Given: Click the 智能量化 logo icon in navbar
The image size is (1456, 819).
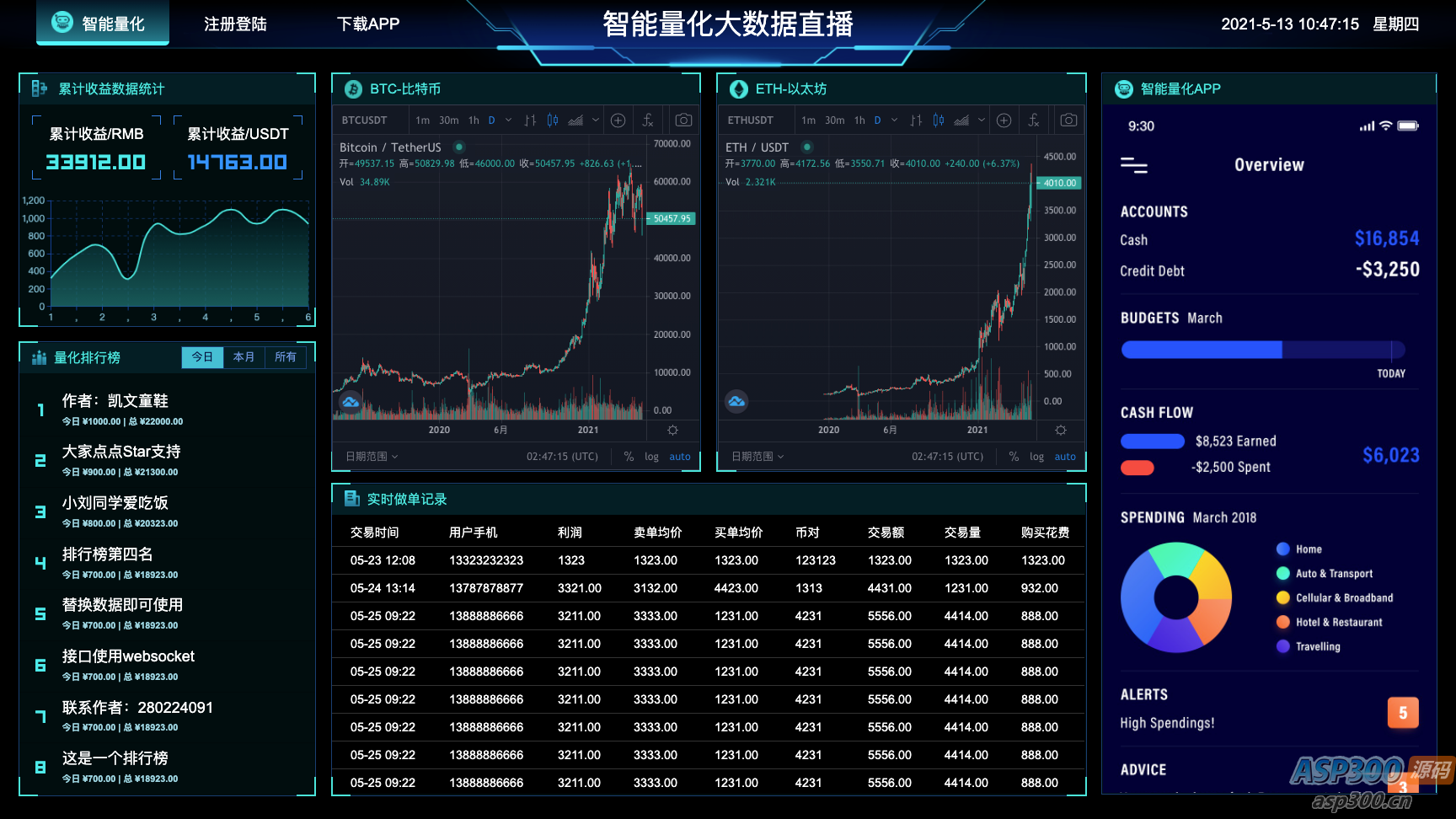Looking at the screenshot, I should (62, 22).
